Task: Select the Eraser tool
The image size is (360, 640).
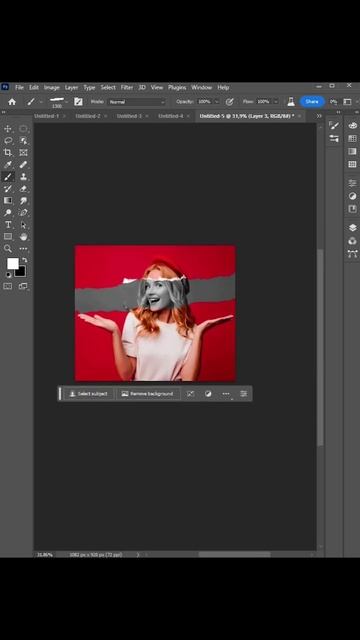Action: point(23,189)
